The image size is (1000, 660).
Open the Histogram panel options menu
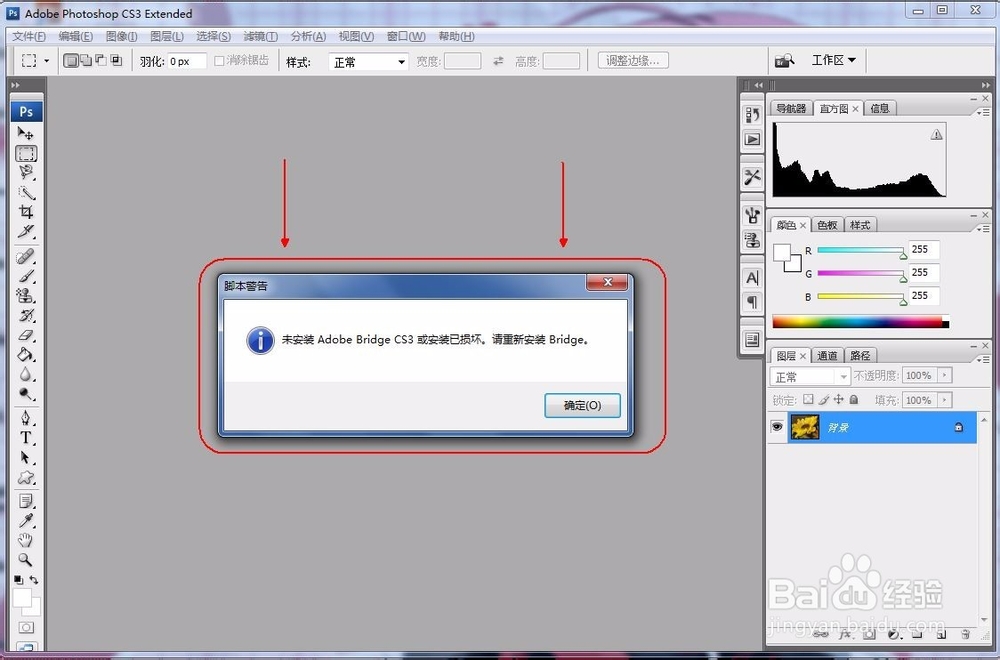tap(983, 112)
